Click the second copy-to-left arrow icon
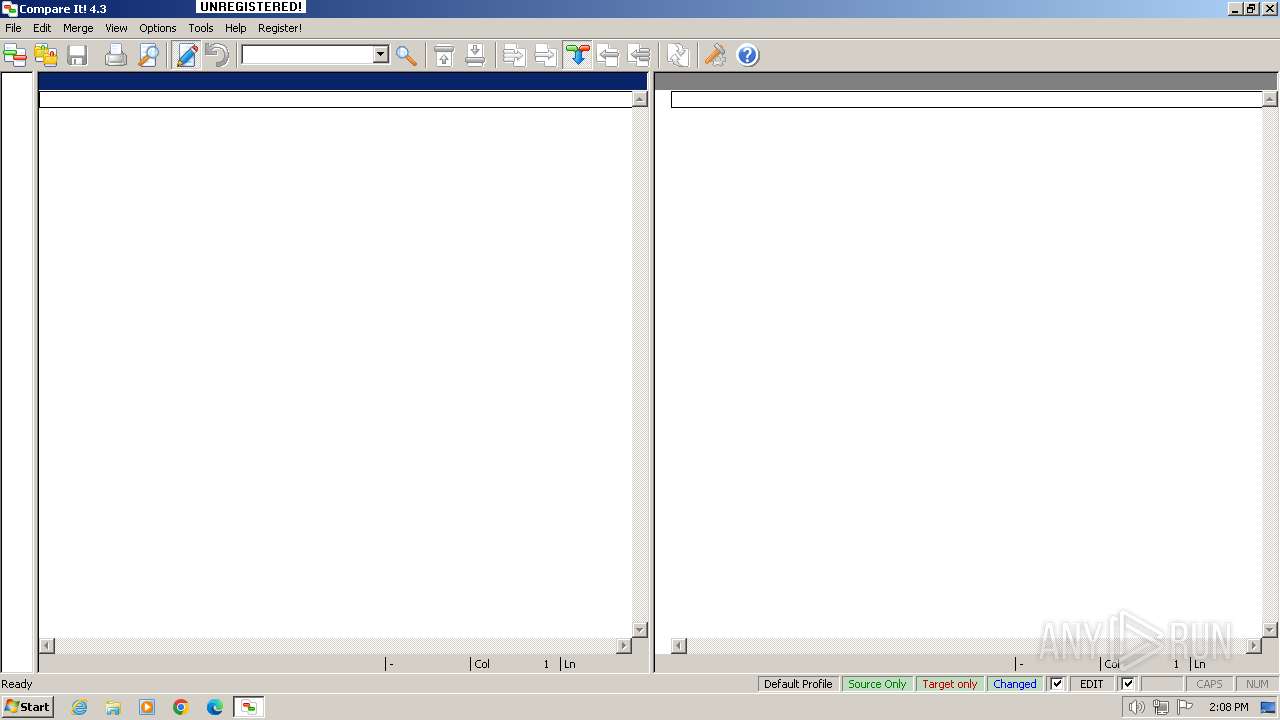 639,55
